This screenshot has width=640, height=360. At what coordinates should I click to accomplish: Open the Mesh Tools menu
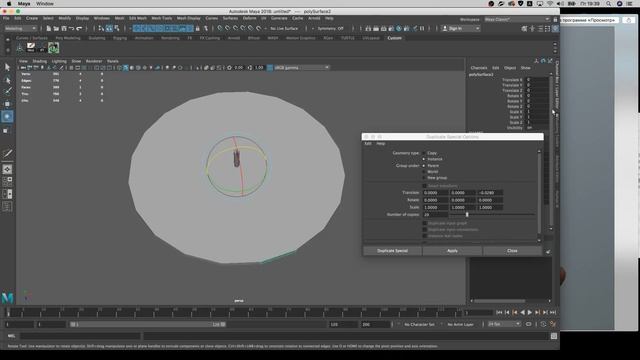pyautogui.click(x=162, y=18)
